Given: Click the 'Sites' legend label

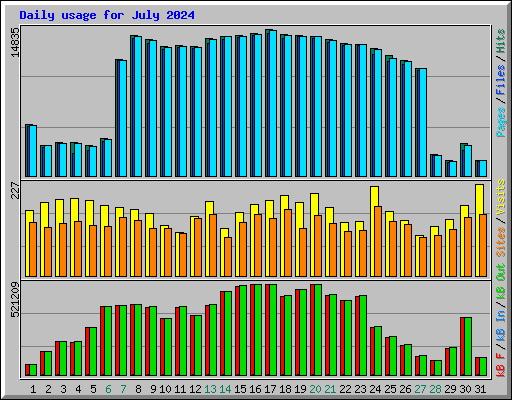Looking at the screenshot, I should 500,242.
